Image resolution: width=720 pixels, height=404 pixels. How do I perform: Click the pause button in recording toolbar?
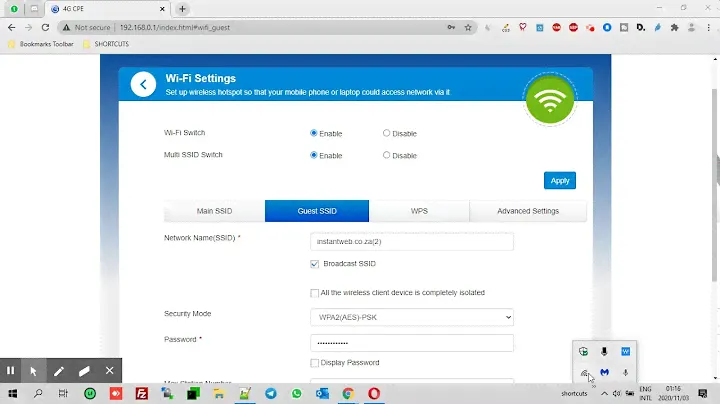pos(11,371)
